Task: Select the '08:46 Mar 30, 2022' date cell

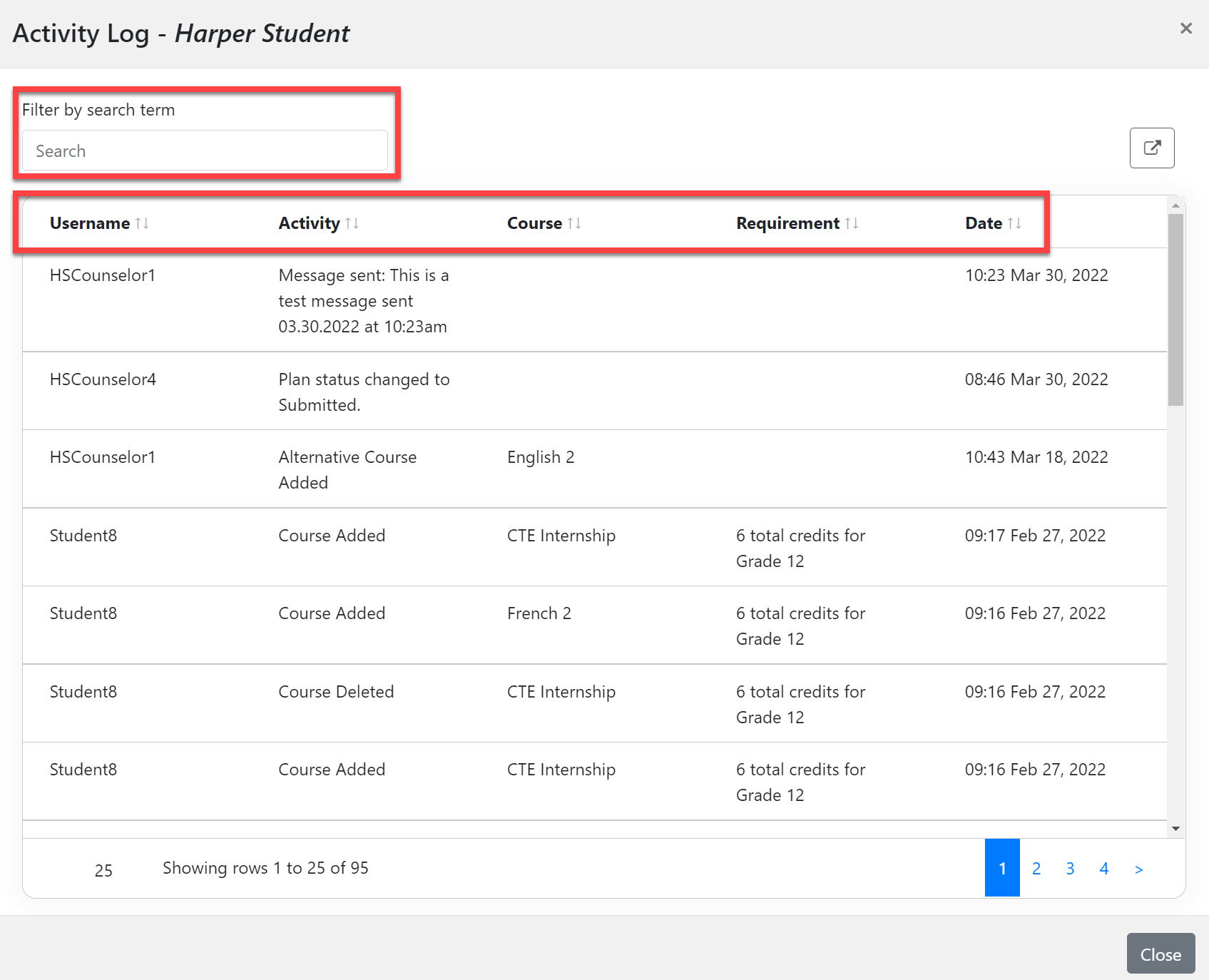Action: pos(1036,379)
